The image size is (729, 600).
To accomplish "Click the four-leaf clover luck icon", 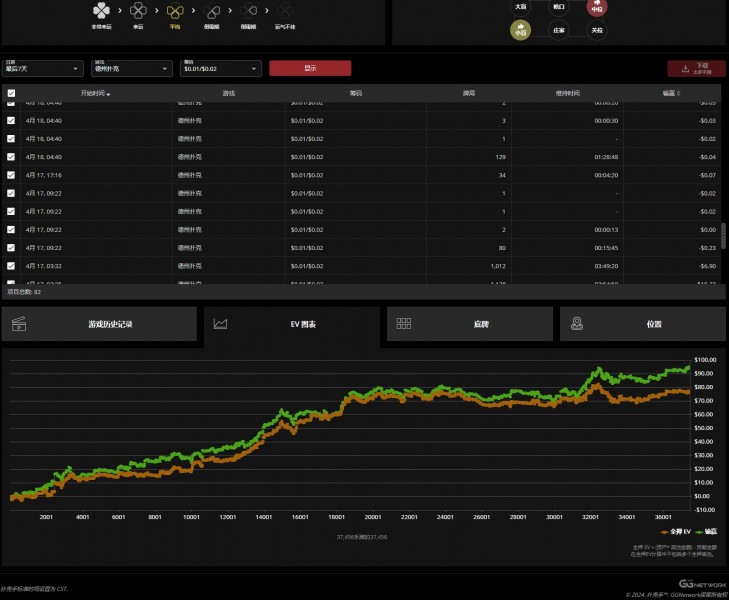I will (102, 11).
